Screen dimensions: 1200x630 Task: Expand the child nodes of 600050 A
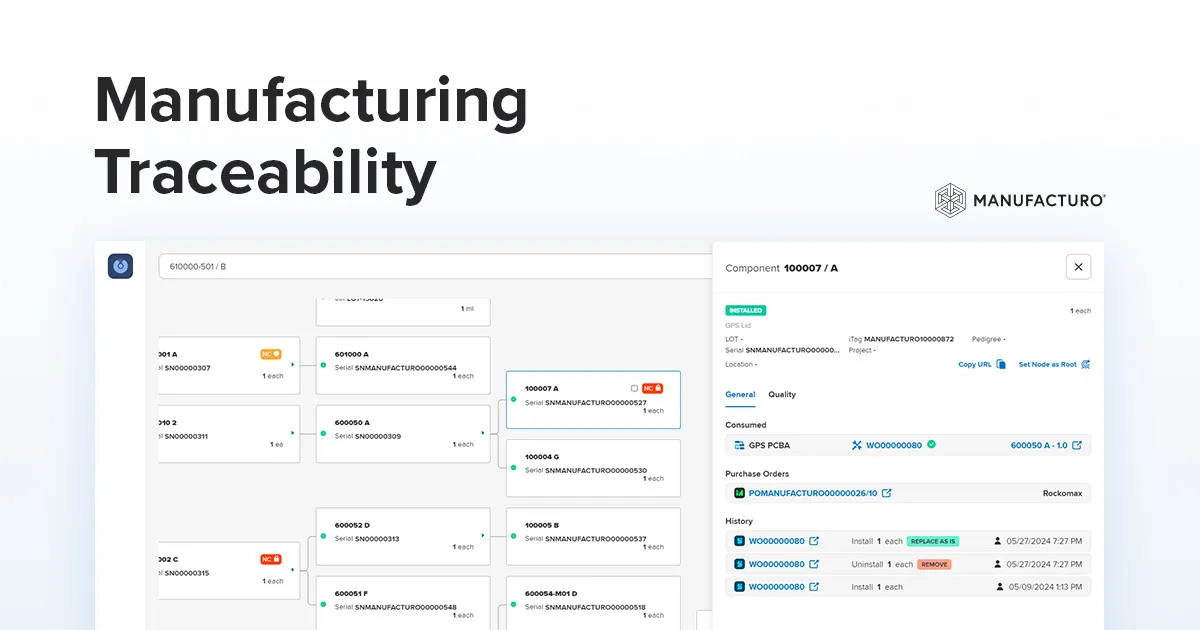coord(483,433)
